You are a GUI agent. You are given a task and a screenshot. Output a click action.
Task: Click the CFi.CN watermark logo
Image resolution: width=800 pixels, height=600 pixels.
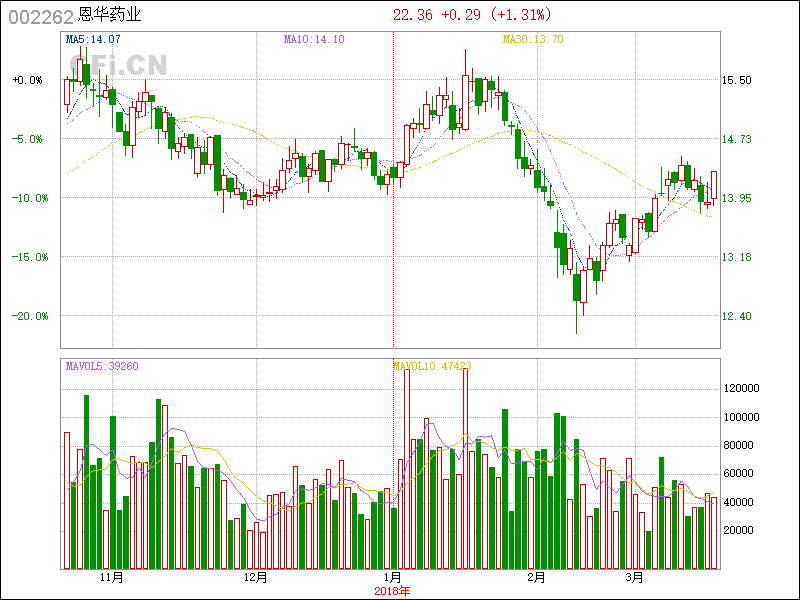117,65
